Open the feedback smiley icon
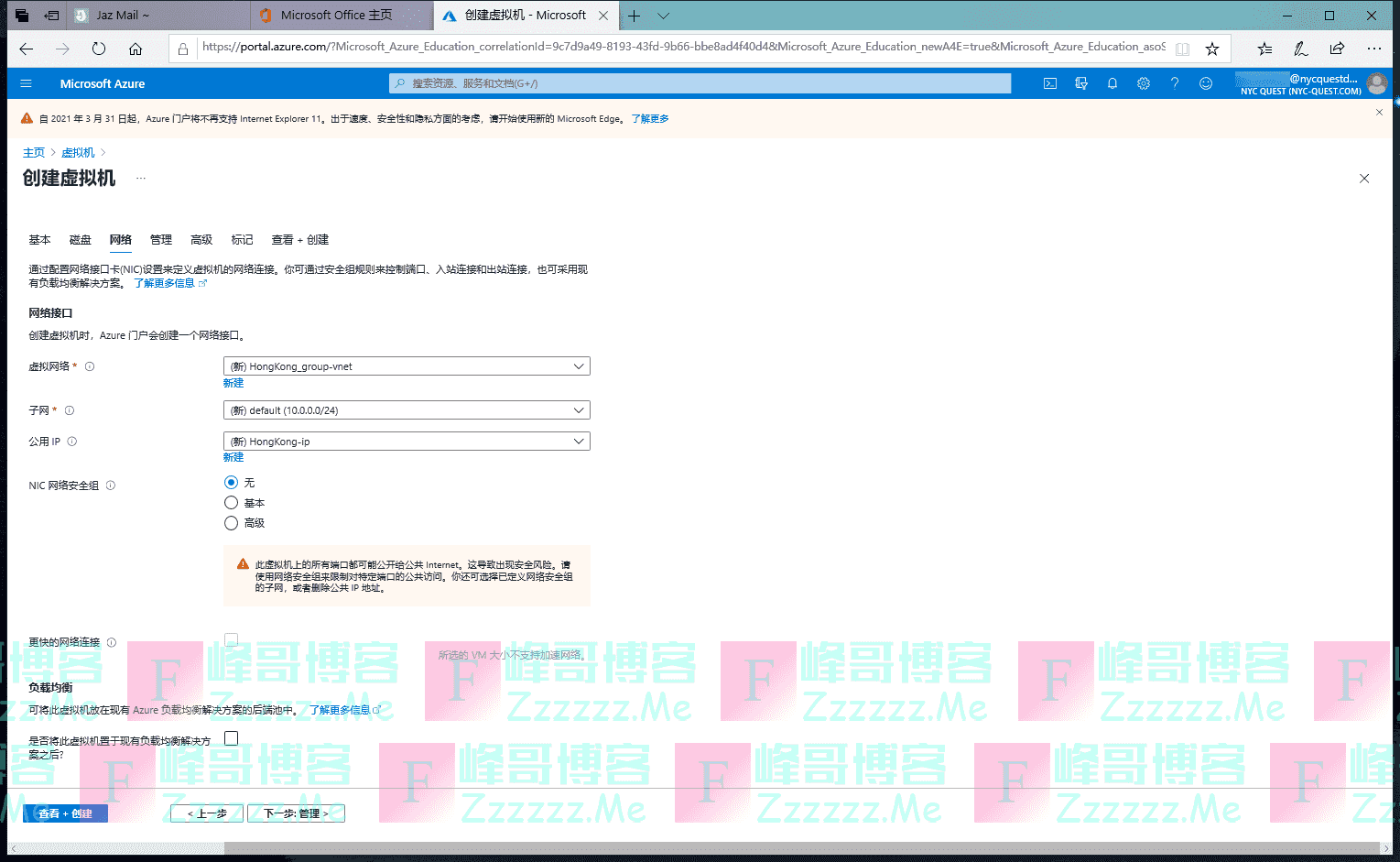This screenshot has height=862, width=1400. [1206, 83]
